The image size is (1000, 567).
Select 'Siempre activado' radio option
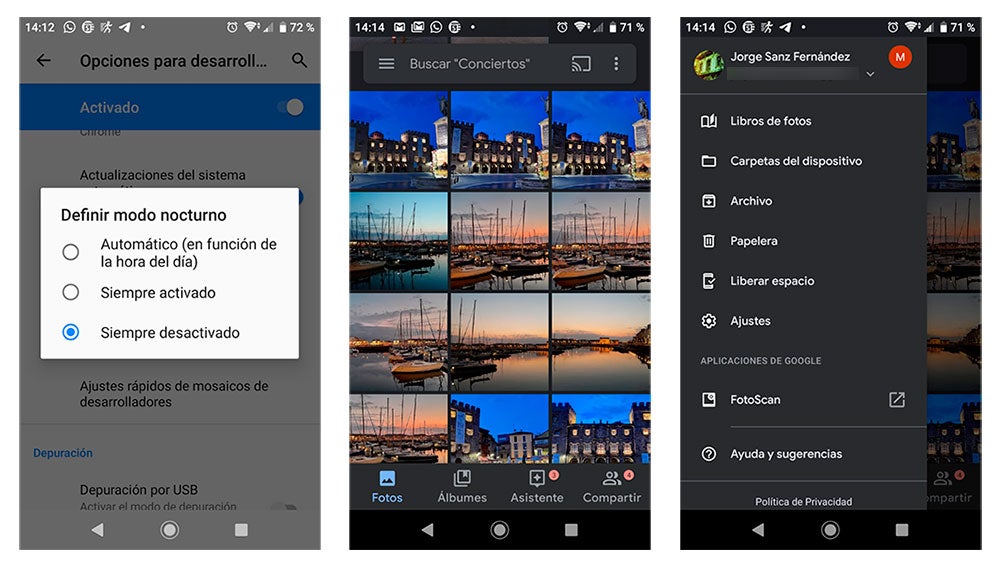71,293
